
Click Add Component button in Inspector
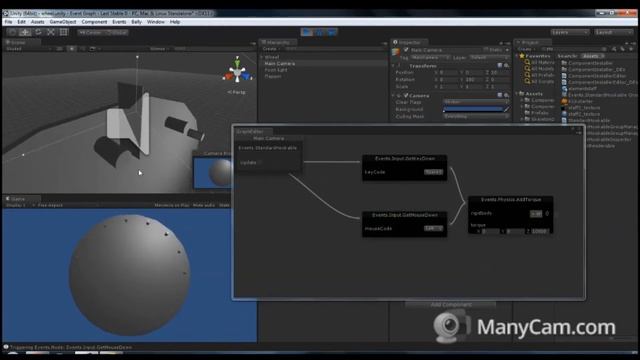point(451,304)
